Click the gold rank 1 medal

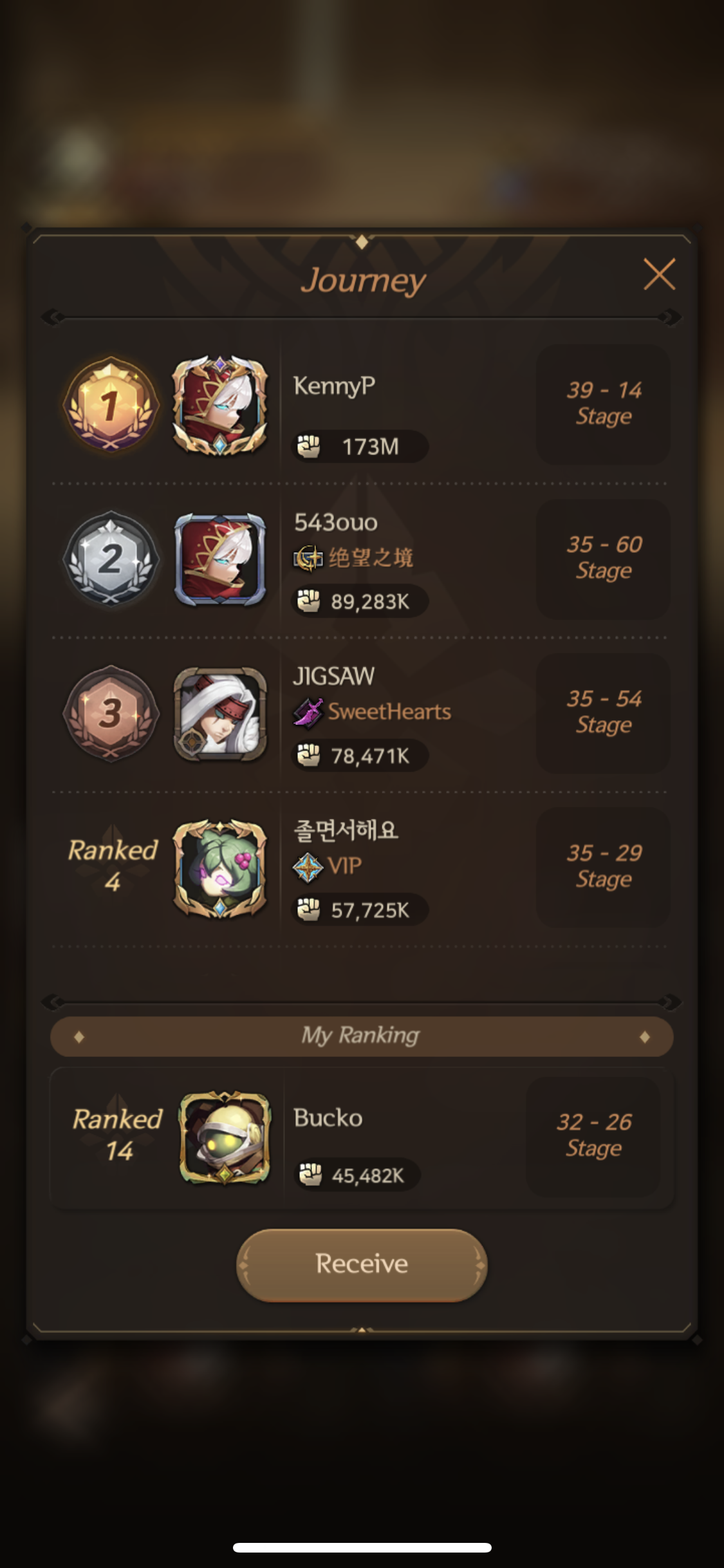tap(111, 405)
